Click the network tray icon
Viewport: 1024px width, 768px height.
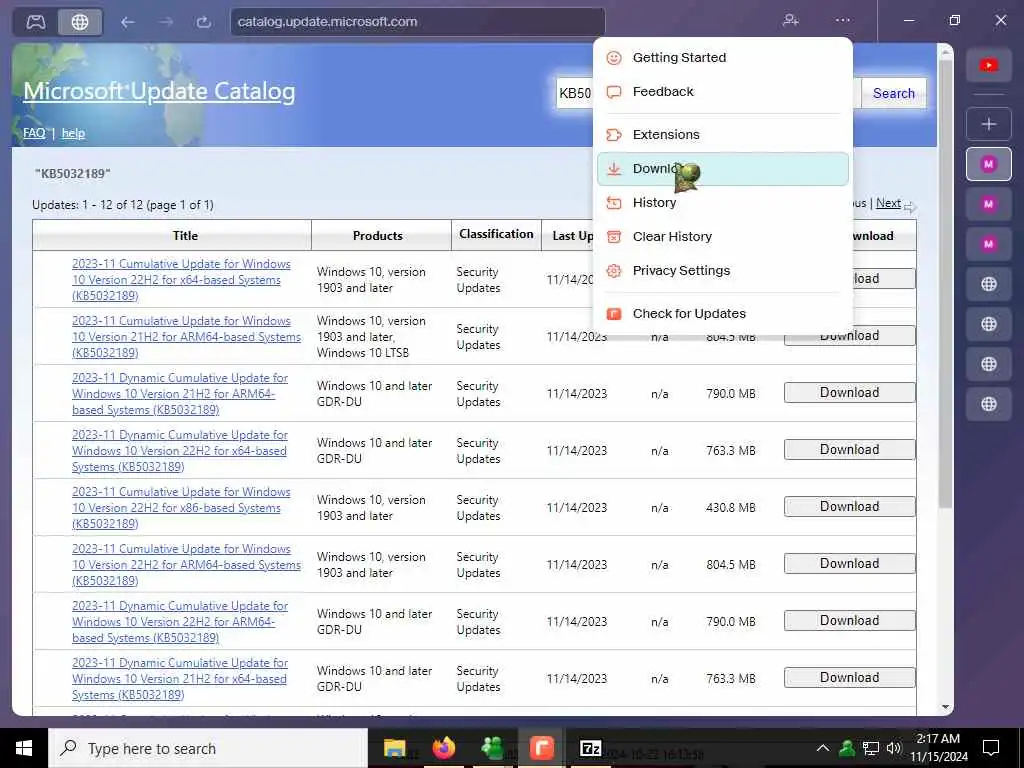coord(871,748)
